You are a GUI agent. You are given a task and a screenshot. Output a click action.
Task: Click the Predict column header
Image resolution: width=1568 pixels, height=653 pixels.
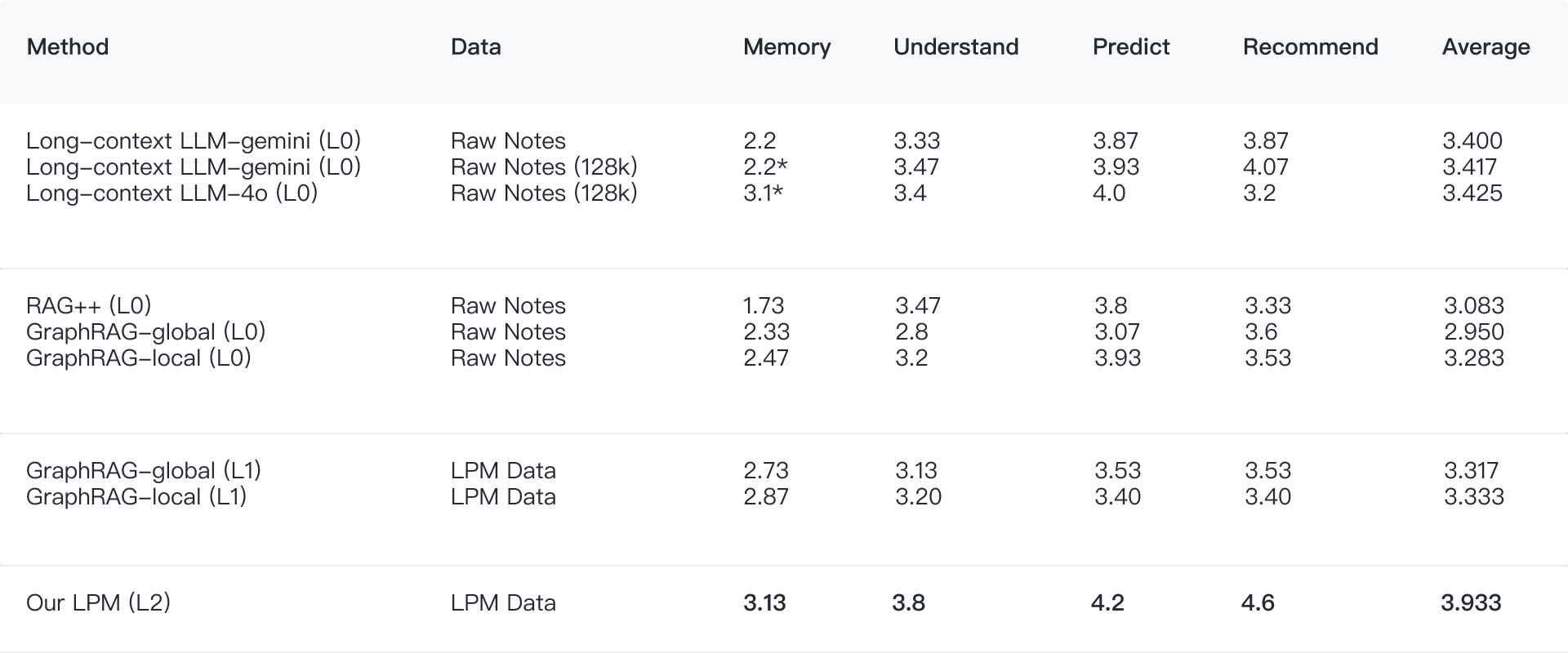1131,47
